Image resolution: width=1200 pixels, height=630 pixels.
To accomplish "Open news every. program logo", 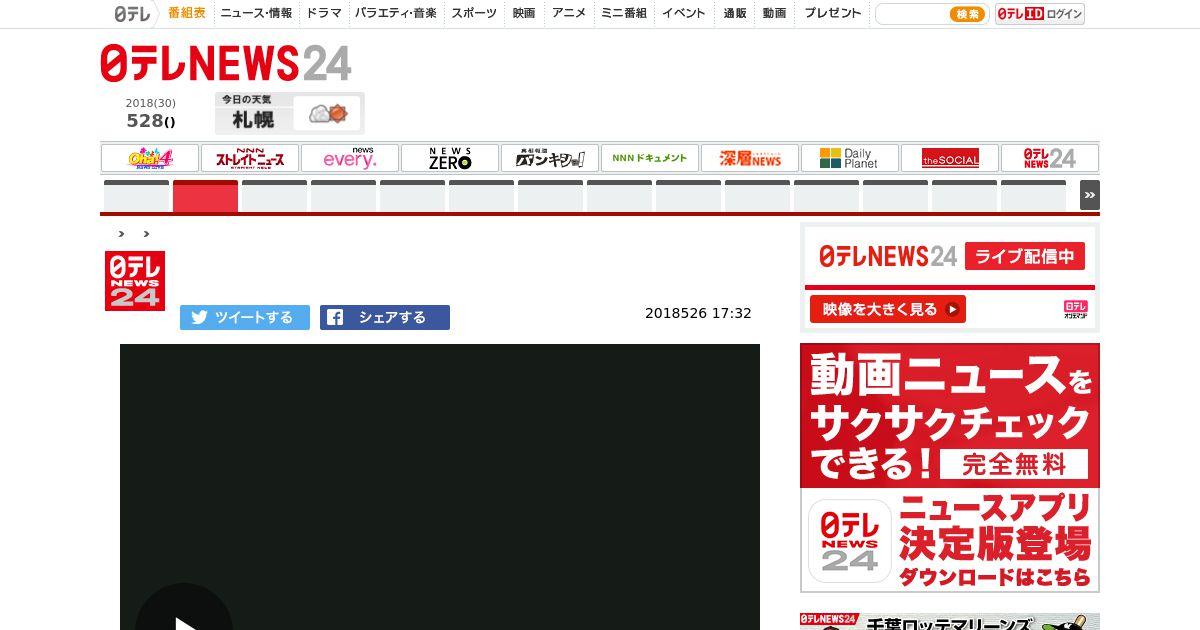I will click(x=350, y=158).
